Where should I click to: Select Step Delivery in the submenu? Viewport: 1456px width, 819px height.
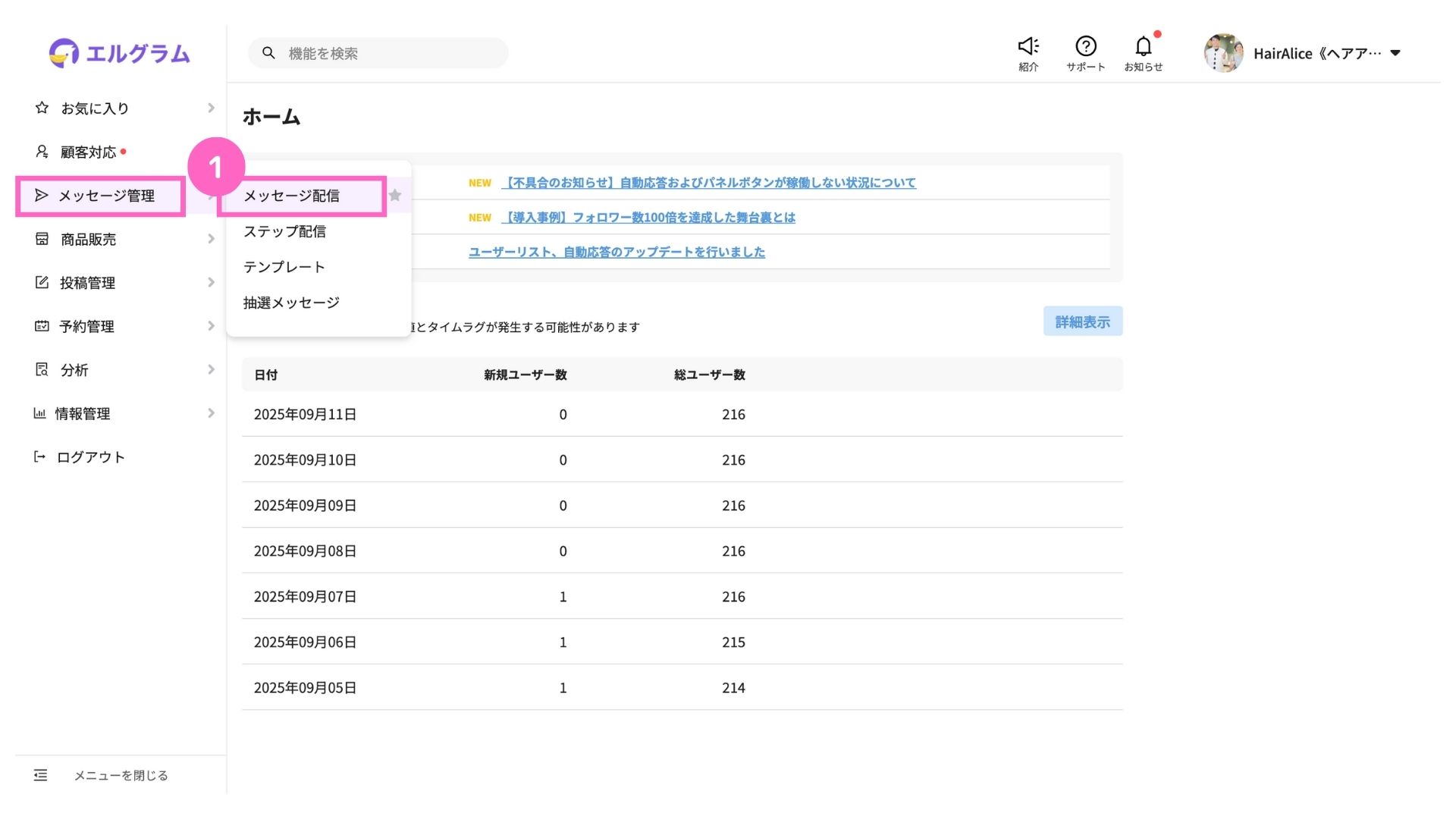coord(284,231)
